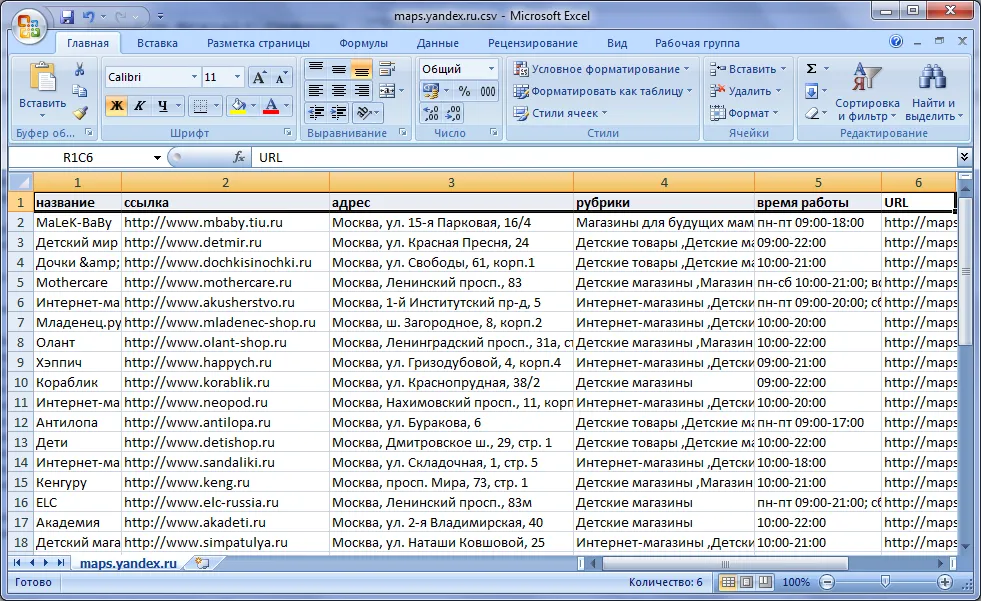Toggle bold formatting (Ж)

[116, 106]
